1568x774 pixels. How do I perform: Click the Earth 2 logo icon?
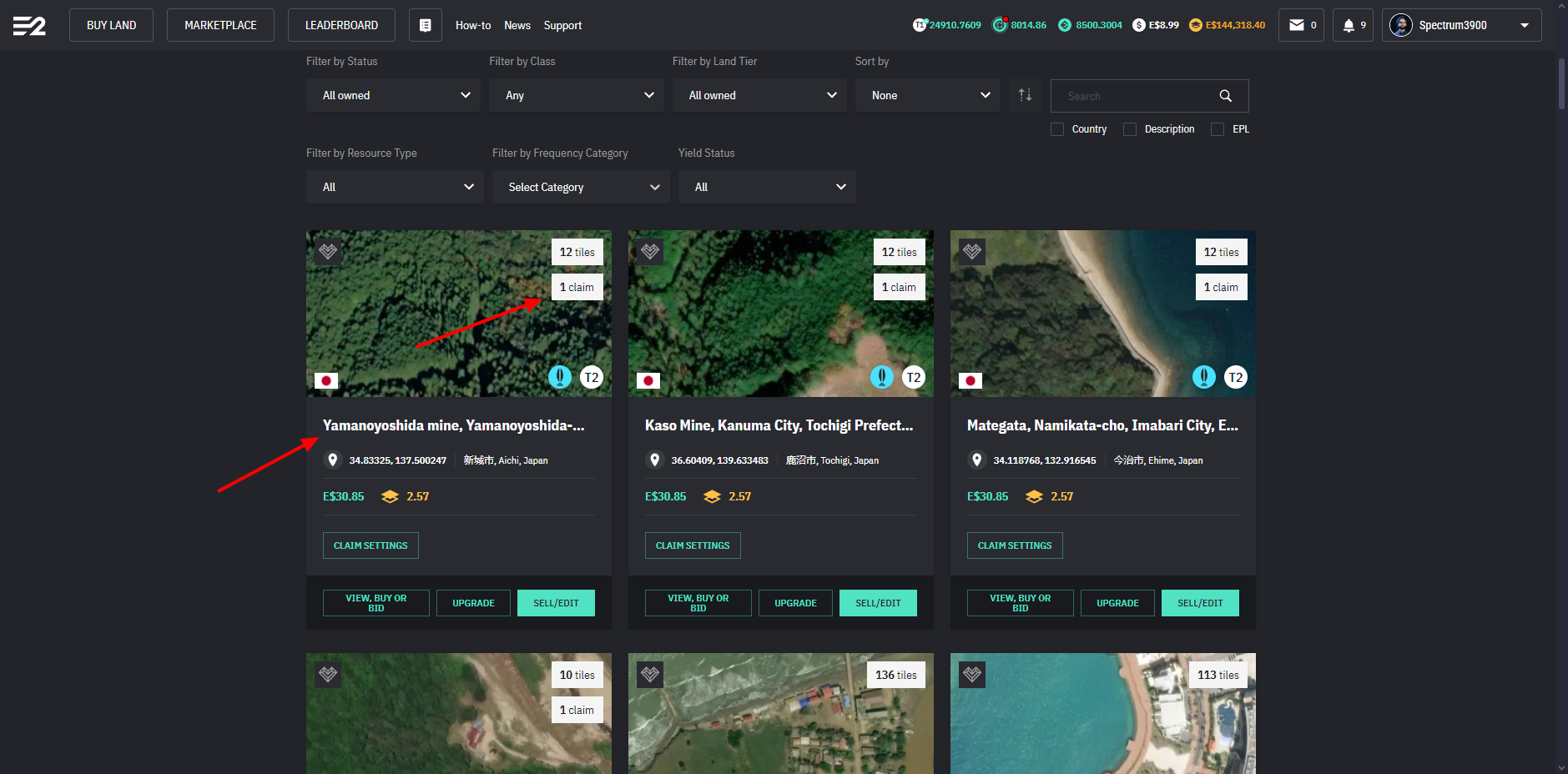pos(29,26)
